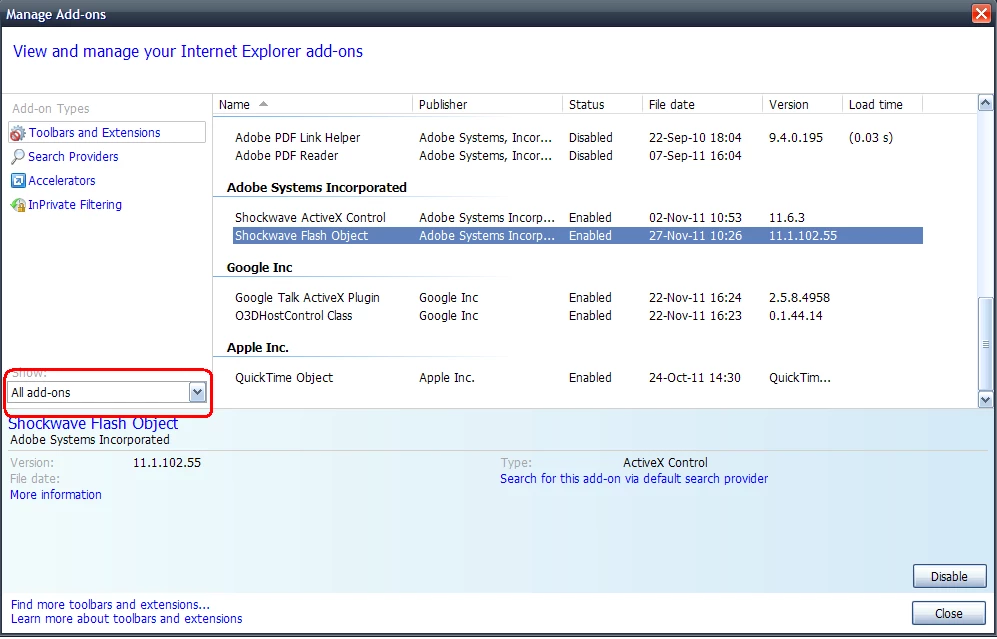The width and height of the screenshot is (997, 639).
Task: Open the Accelerators add-on type
Action: [62, 181]
